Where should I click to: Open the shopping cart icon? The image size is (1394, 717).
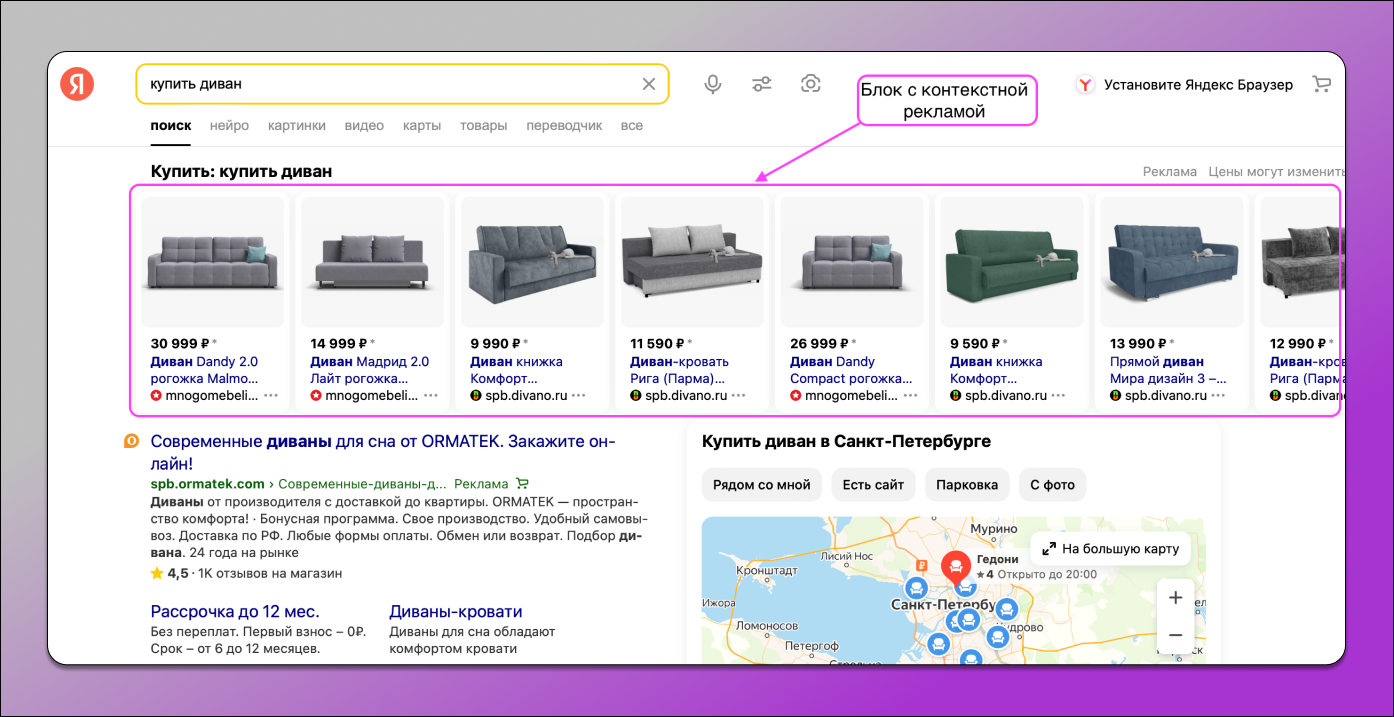(x=1322, y=84)
